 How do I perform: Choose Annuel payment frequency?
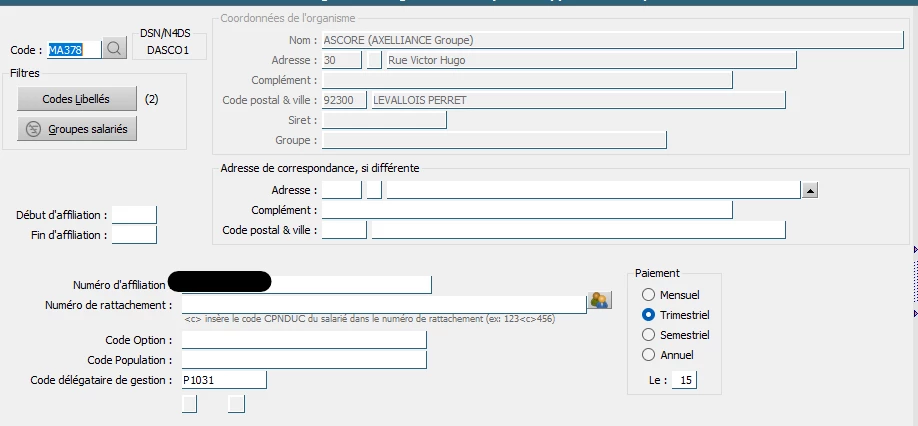pos(648,355)
